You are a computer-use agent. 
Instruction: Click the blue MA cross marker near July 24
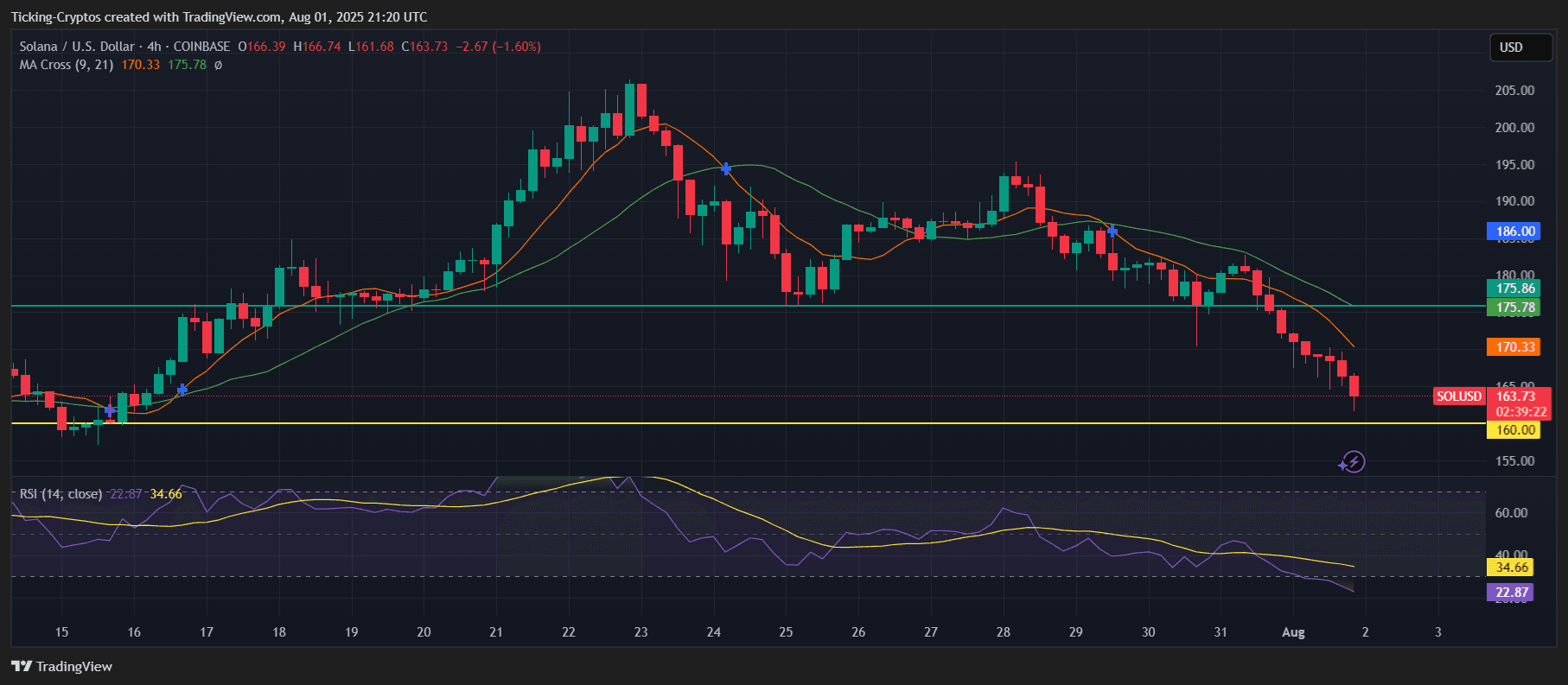pos(726,168)
